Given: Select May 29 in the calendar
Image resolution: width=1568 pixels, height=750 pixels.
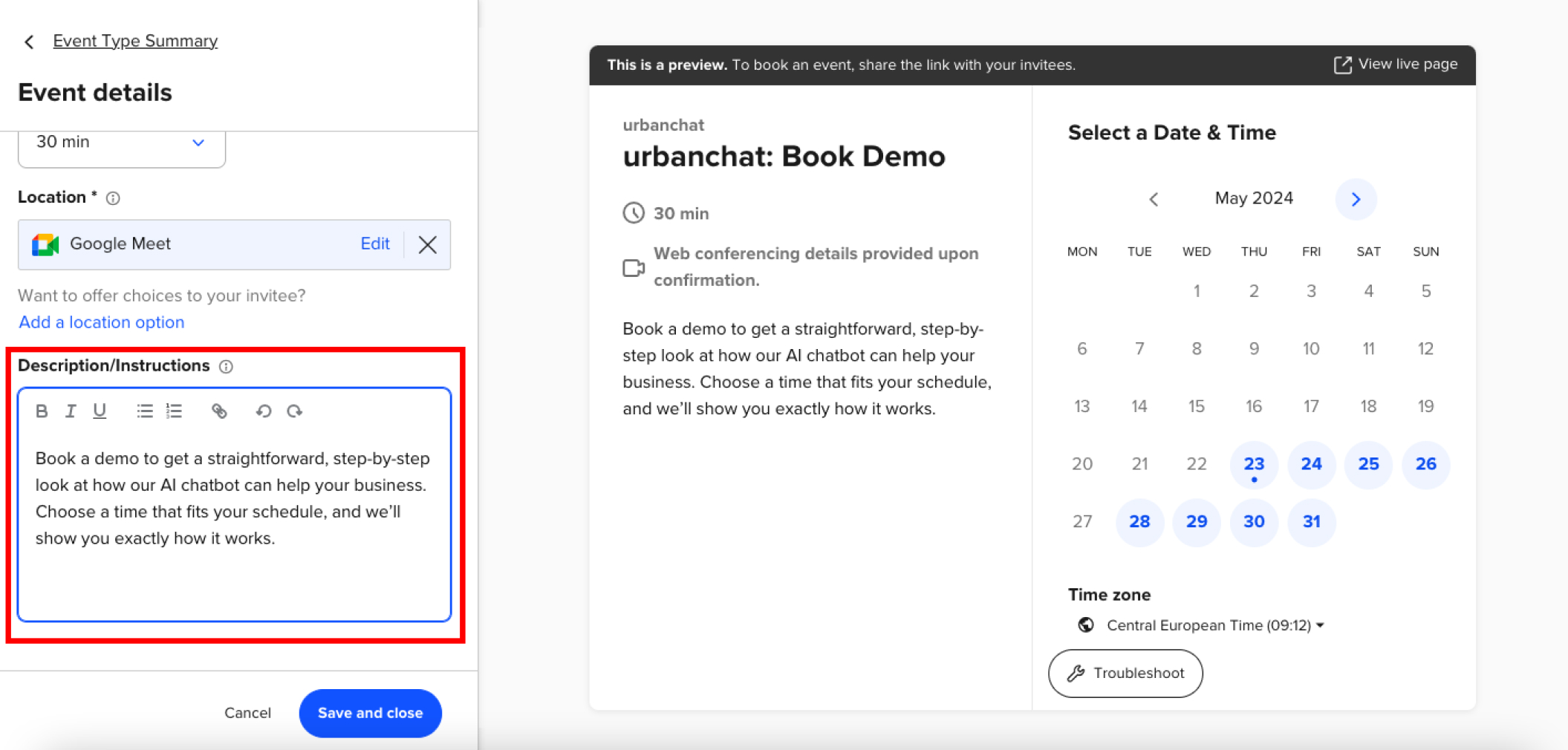Looking at the screenshot, I should click(1197, 522).
